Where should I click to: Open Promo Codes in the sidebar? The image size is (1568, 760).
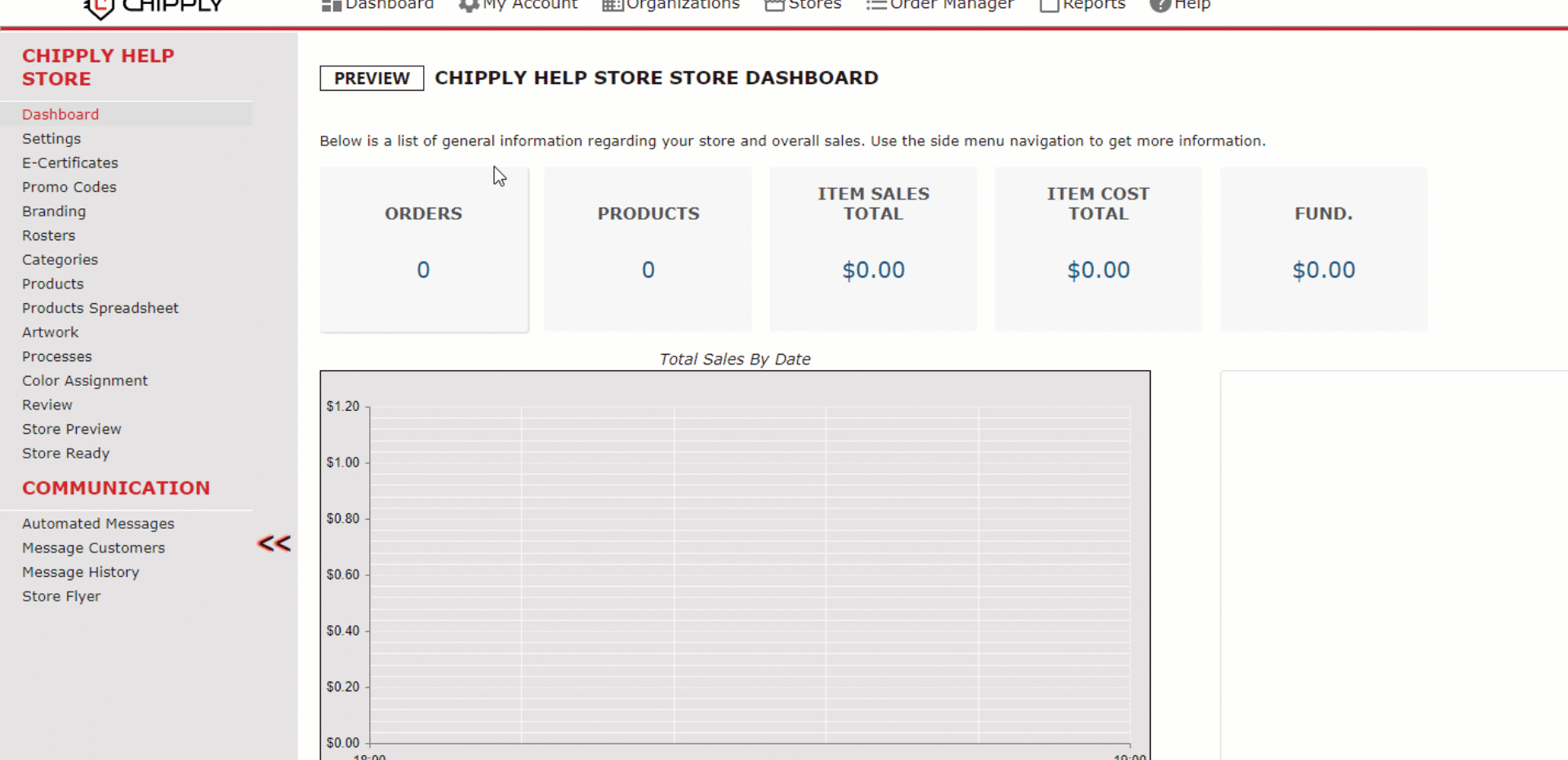69,187
